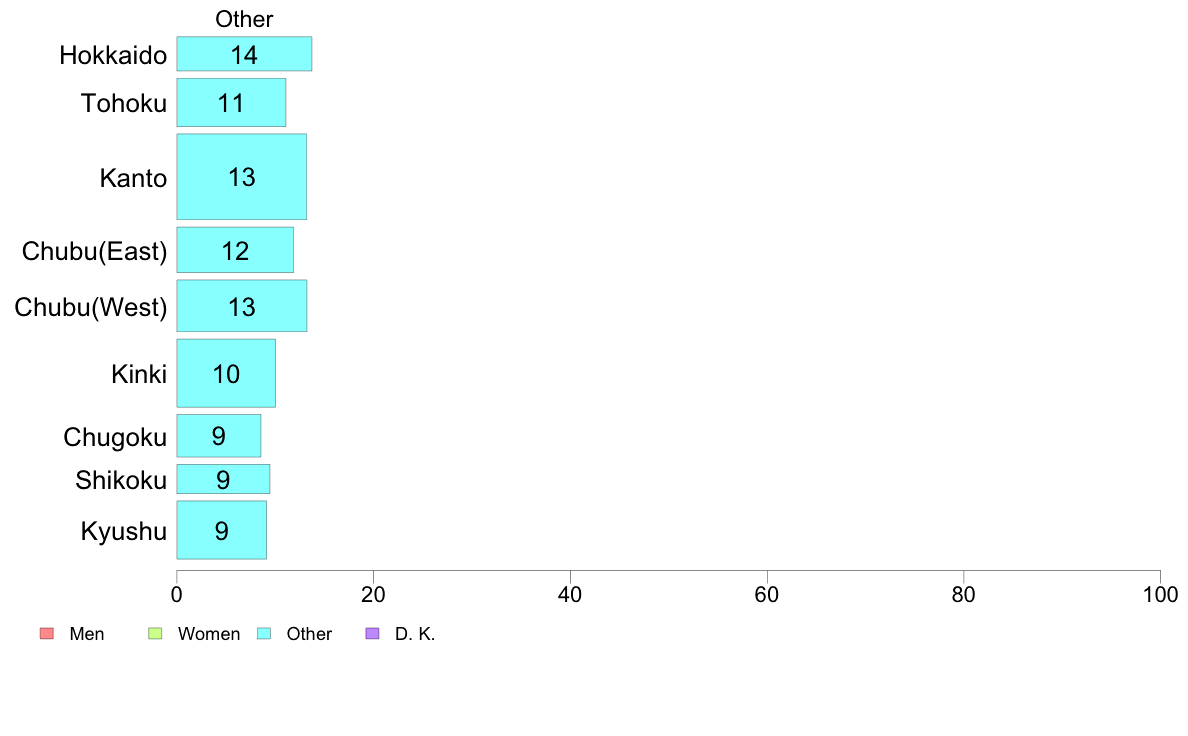Select the Women legend label
Viewport: 1188px width, 736px height.
click(209, 634)
